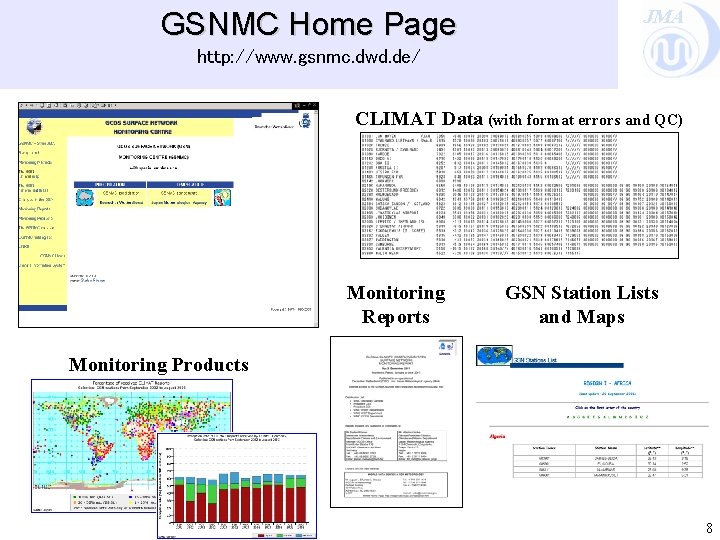
Task: Click the DWD logo icon in homepage corner
Action: [x=305, y=120]
